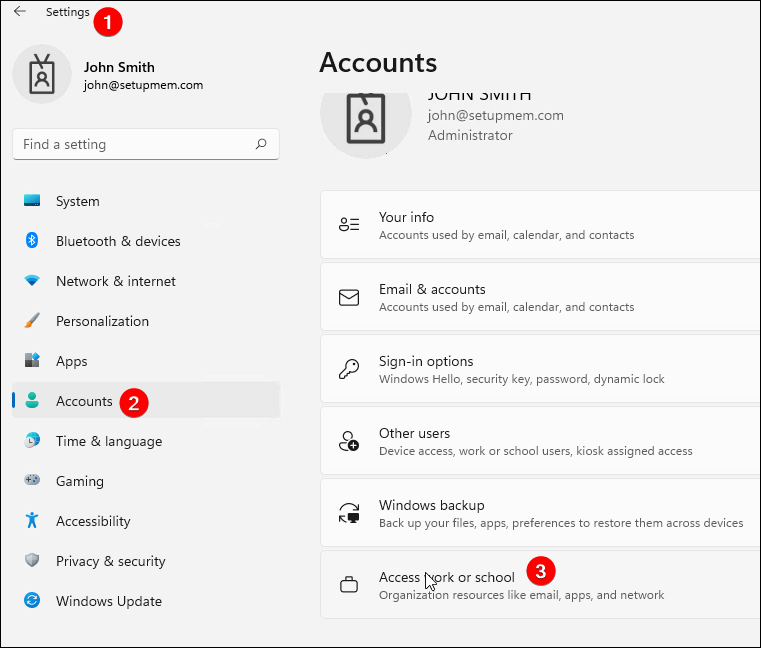
Task: Click the Windows Update sync icon
Action: (x=32, y=600)
